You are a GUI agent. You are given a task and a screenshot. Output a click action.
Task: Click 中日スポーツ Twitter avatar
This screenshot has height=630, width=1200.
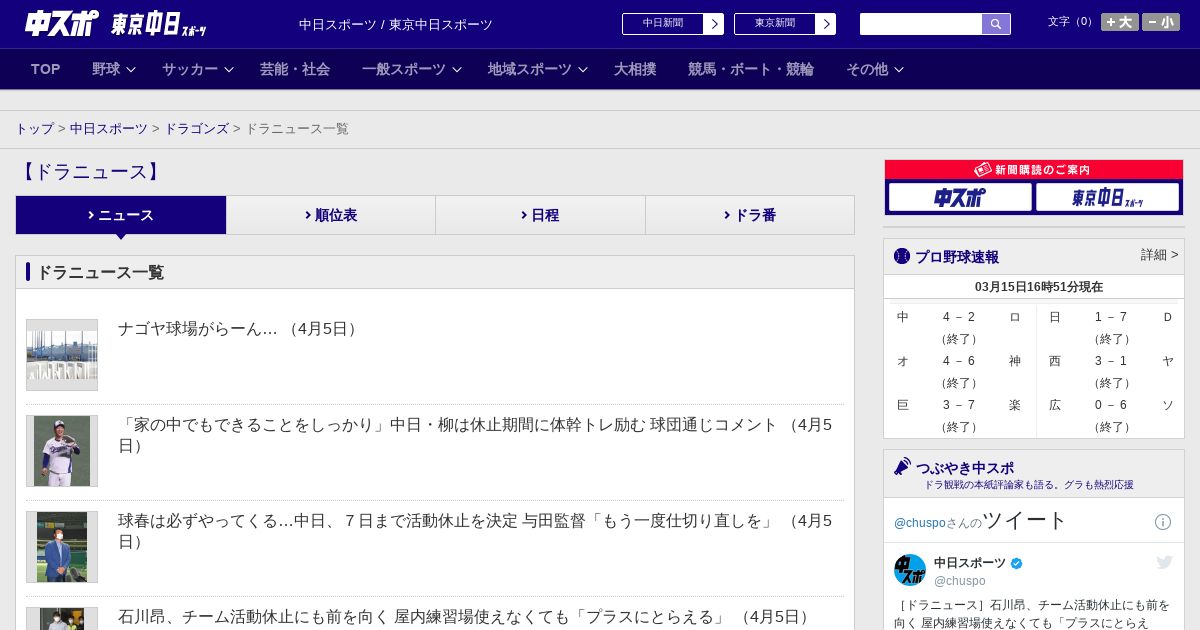(x=910, y=570)
